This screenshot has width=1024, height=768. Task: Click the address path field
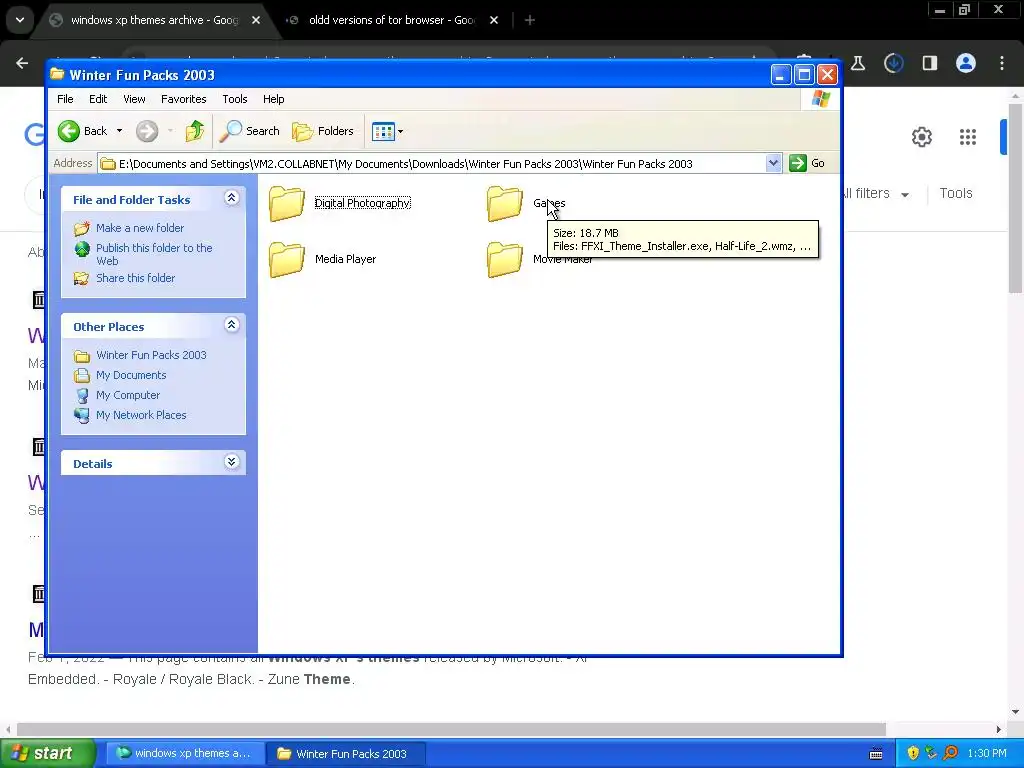coord(432,163)
